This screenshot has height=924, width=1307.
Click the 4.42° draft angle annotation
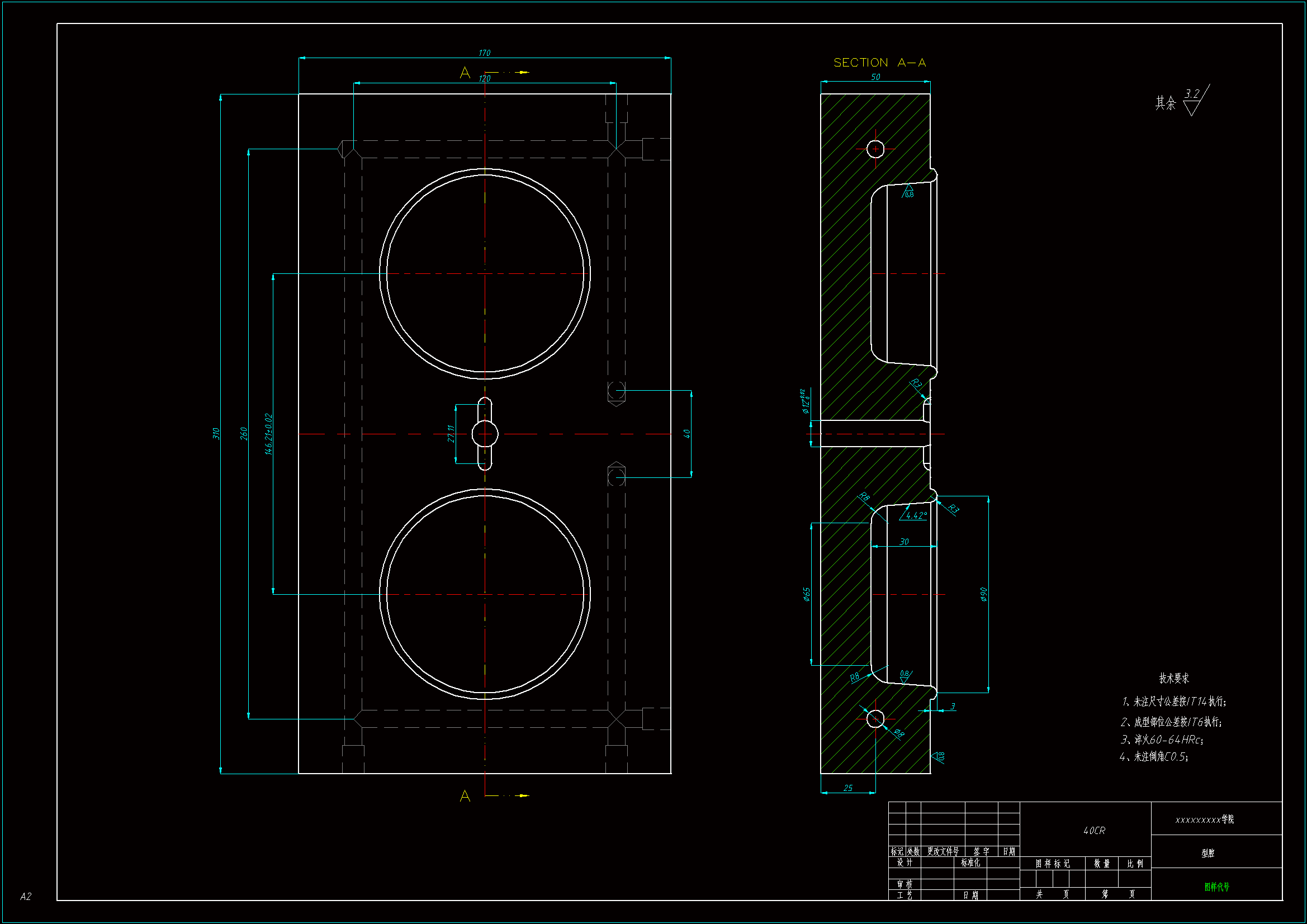click(x=916, y=516)
